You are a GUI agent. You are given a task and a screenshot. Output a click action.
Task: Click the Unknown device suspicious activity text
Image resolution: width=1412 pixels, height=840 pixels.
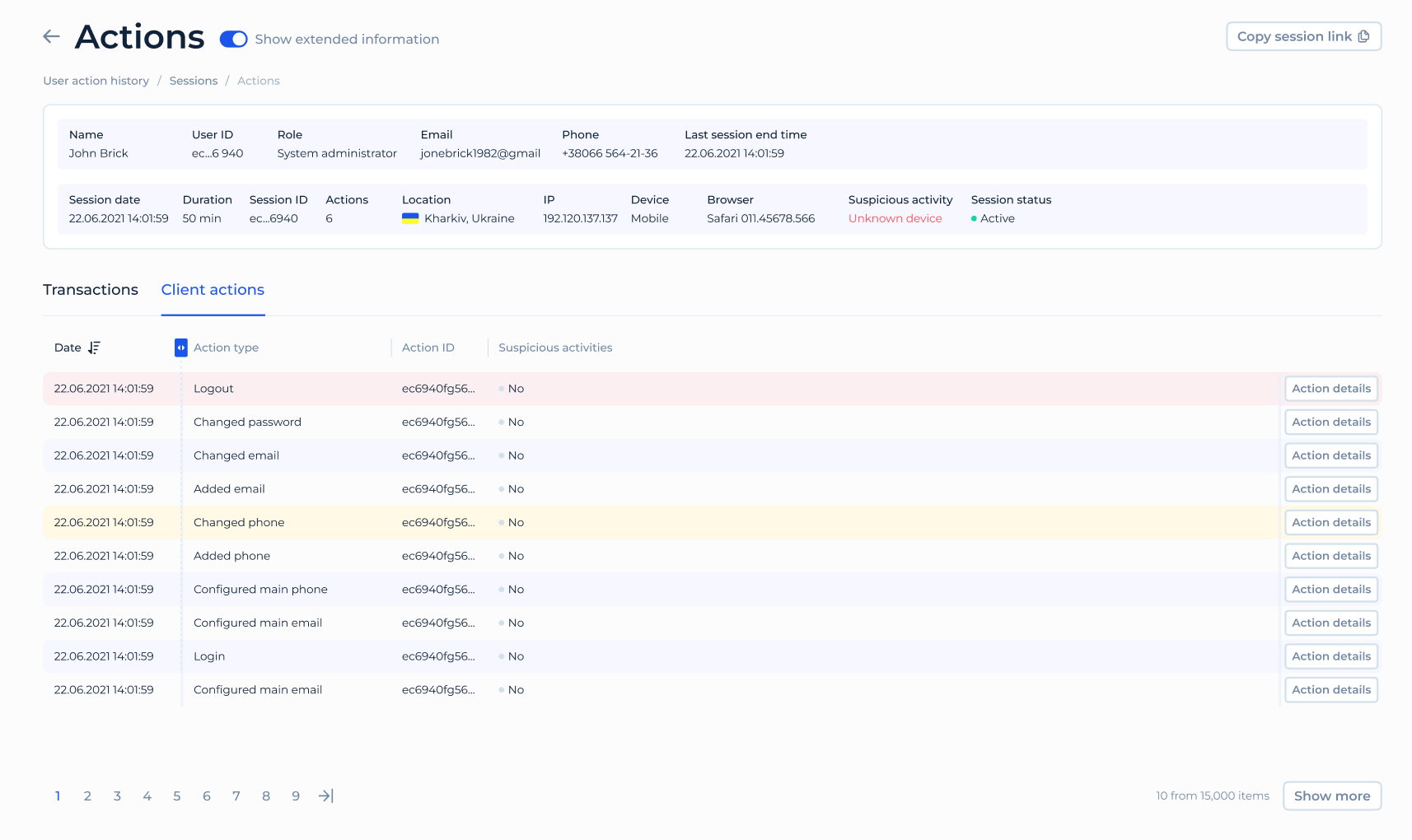(x=895, y=218)
